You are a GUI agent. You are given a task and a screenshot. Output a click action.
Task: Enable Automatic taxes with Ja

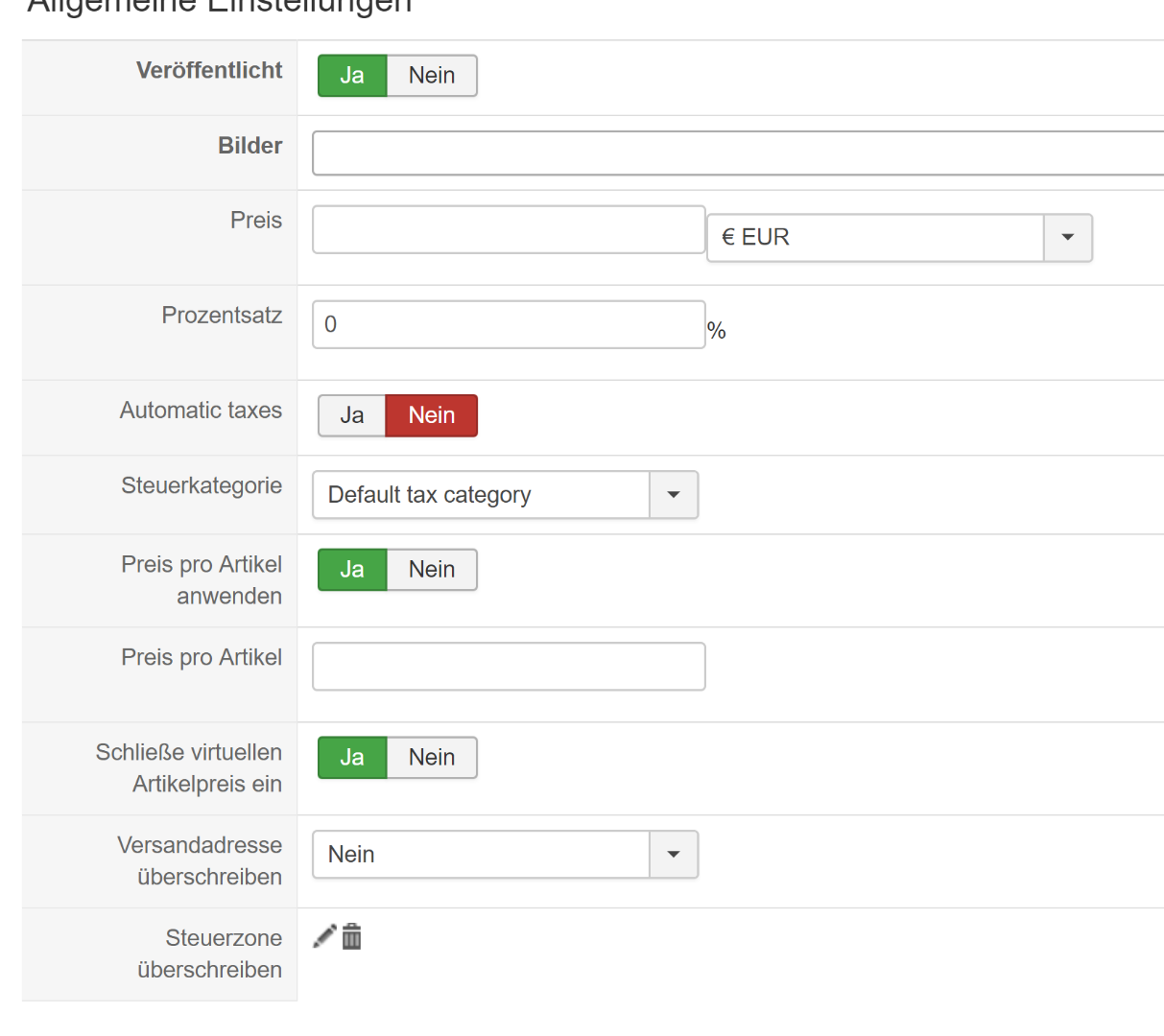[352, 415]
